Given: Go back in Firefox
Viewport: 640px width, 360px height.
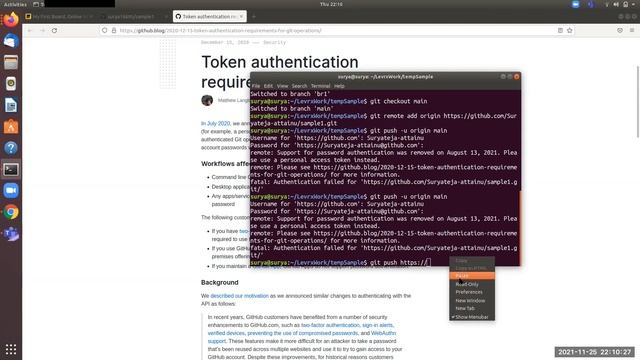Looking at the screenshot, I should coord(30,31).
